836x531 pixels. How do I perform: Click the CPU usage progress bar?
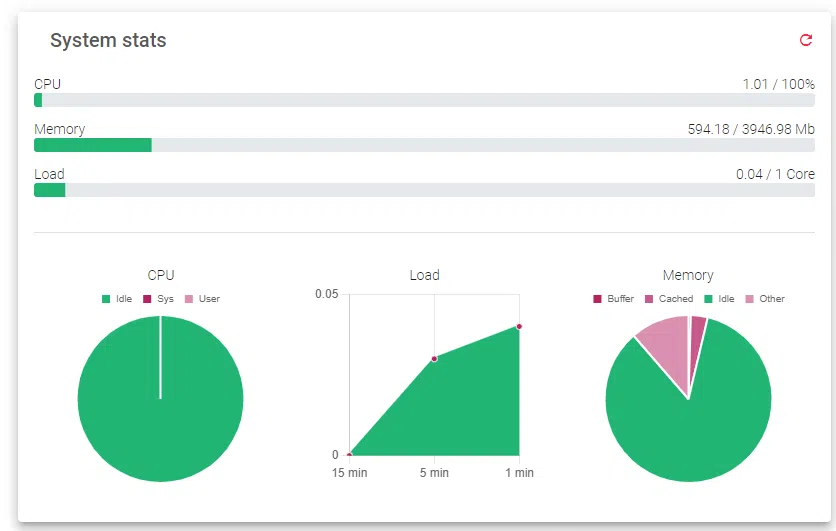pos(424,100)
